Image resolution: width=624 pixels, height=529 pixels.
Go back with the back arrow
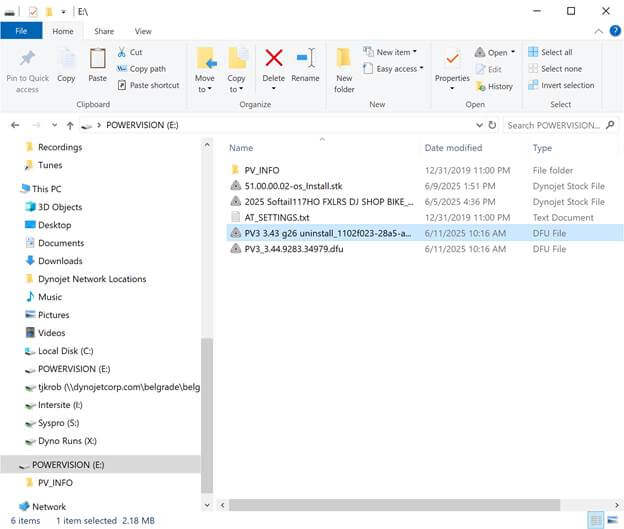click(16, 125)
